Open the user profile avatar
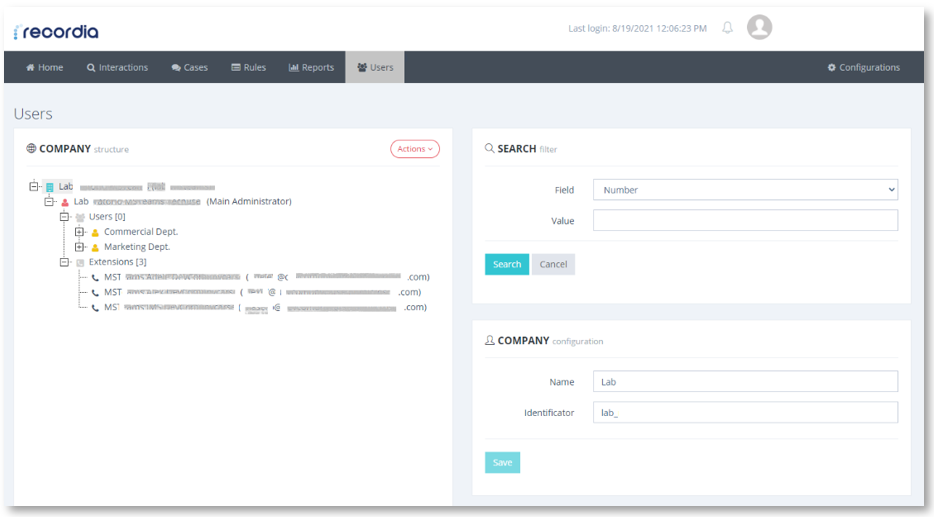Viewport: 934px width, 517px height. click(759, 27)
